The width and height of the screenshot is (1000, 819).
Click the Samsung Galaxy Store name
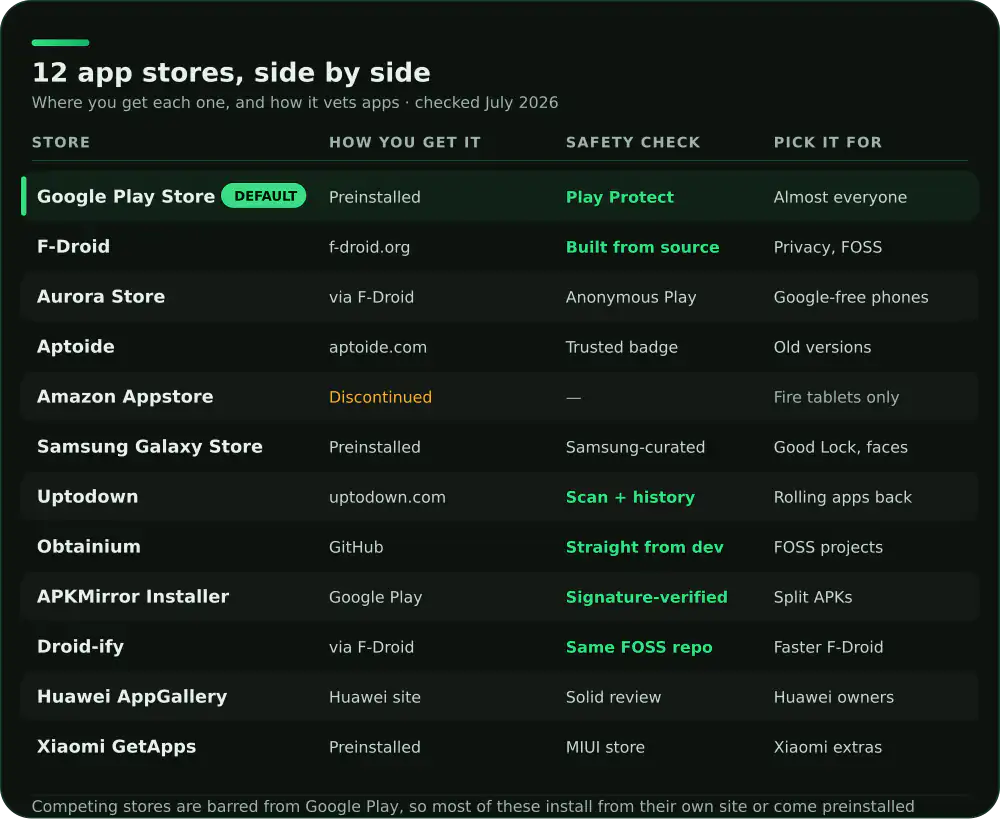[150, 446]
